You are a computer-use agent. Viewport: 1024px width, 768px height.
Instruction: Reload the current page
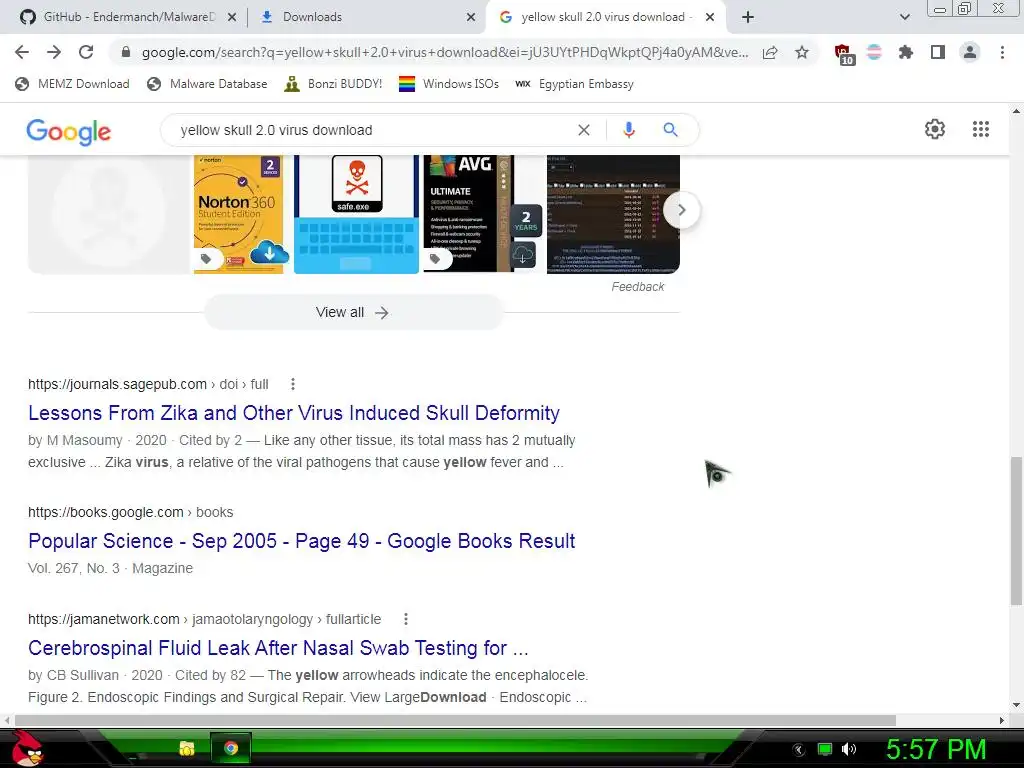(86, 52)
